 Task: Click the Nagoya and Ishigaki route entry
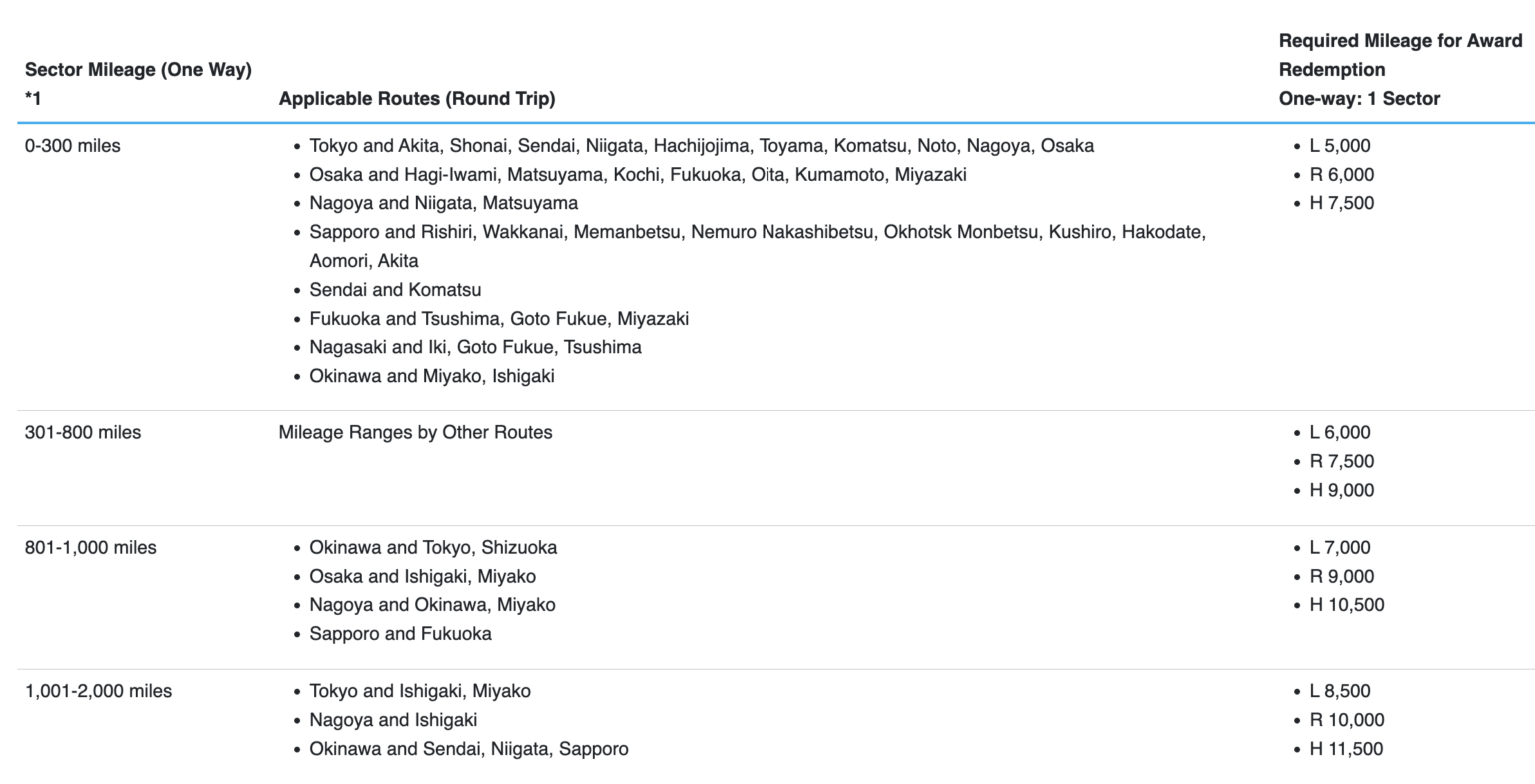(x=393, y=720)
